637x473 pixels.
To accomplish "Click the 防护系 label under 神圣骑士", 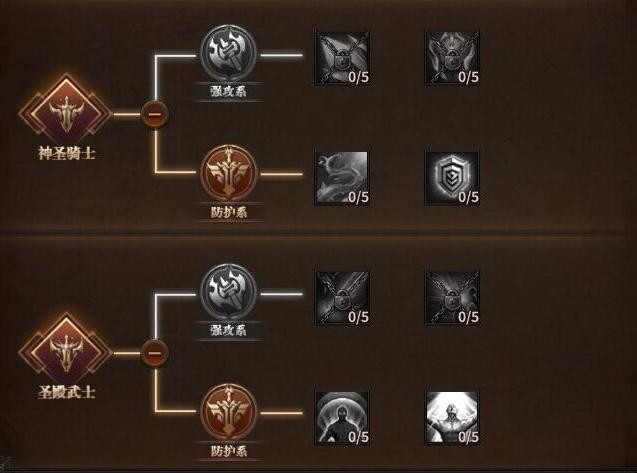I will coord(228,212).
